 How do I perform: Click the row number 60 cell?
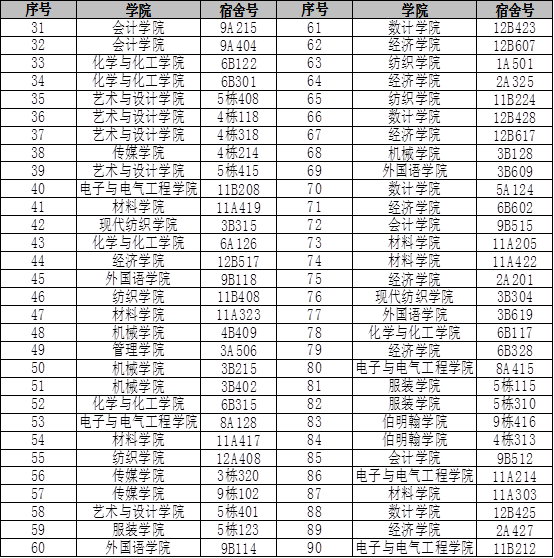coord(38,548)
